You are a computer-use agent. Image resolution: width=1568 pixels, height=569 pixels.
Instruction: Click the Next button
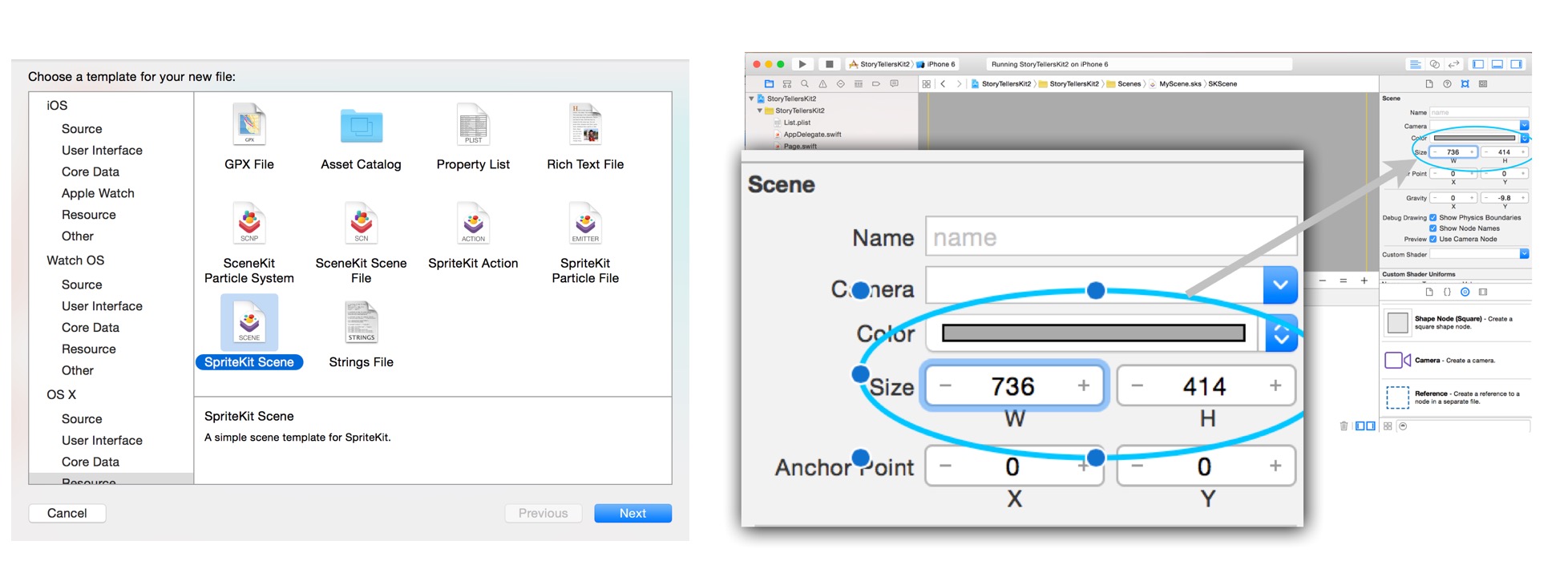coord(632,513)
